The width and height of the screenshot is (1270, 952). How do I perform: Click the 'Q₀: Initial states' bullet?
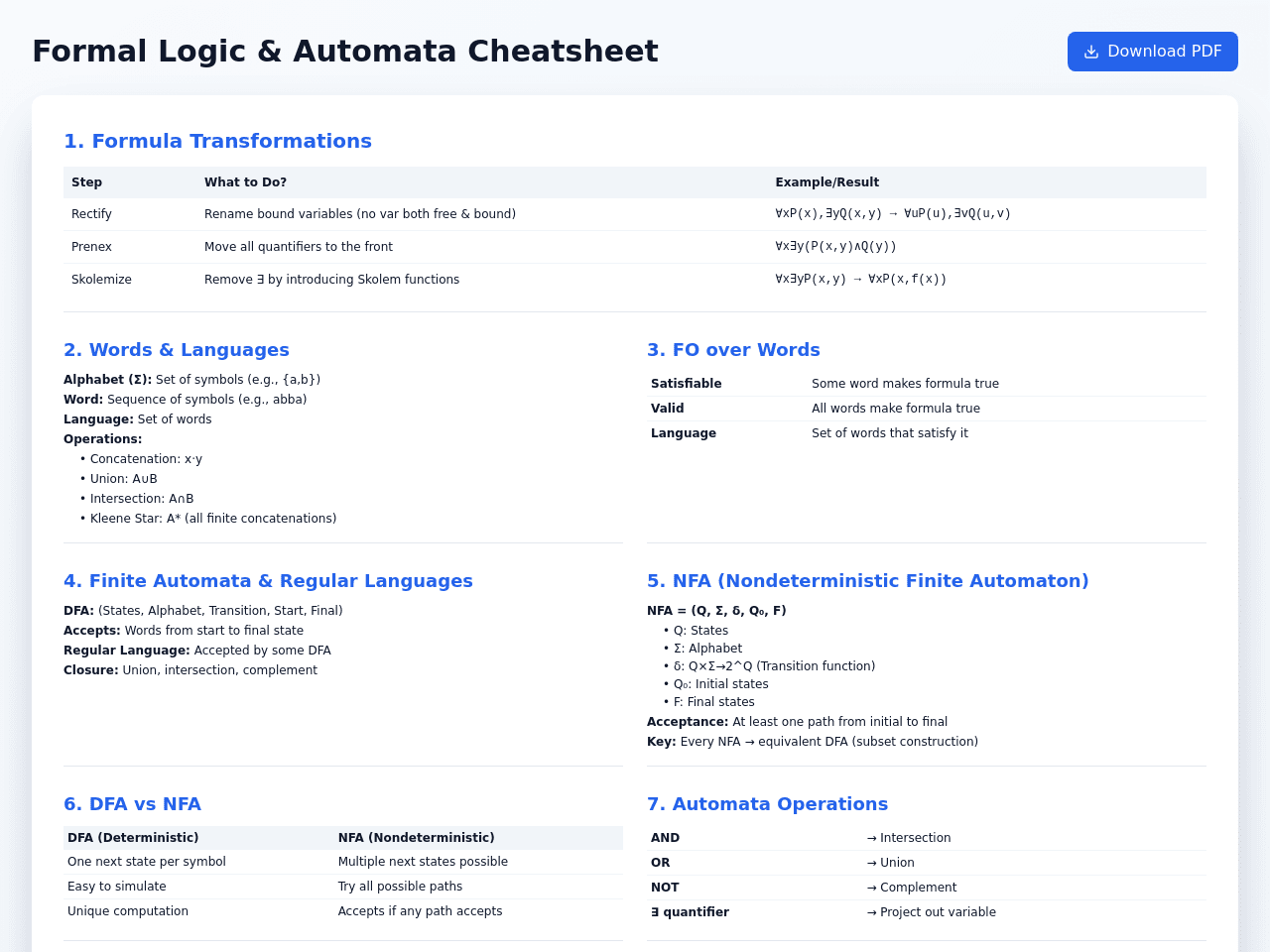click(x=715, y=684)
